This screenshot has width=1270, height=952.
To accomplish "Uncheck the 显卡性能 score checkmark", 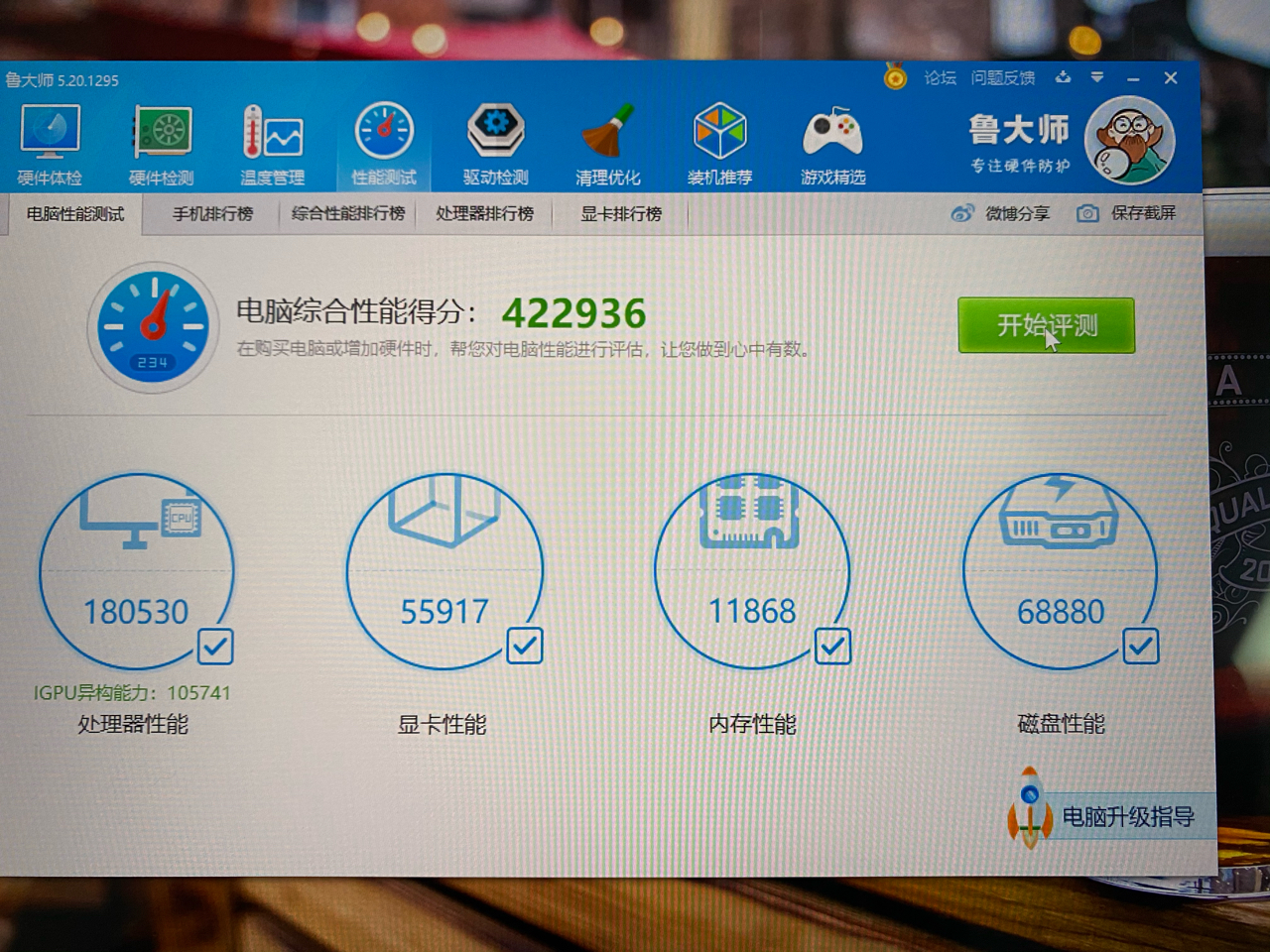I will tap(525, 647).
